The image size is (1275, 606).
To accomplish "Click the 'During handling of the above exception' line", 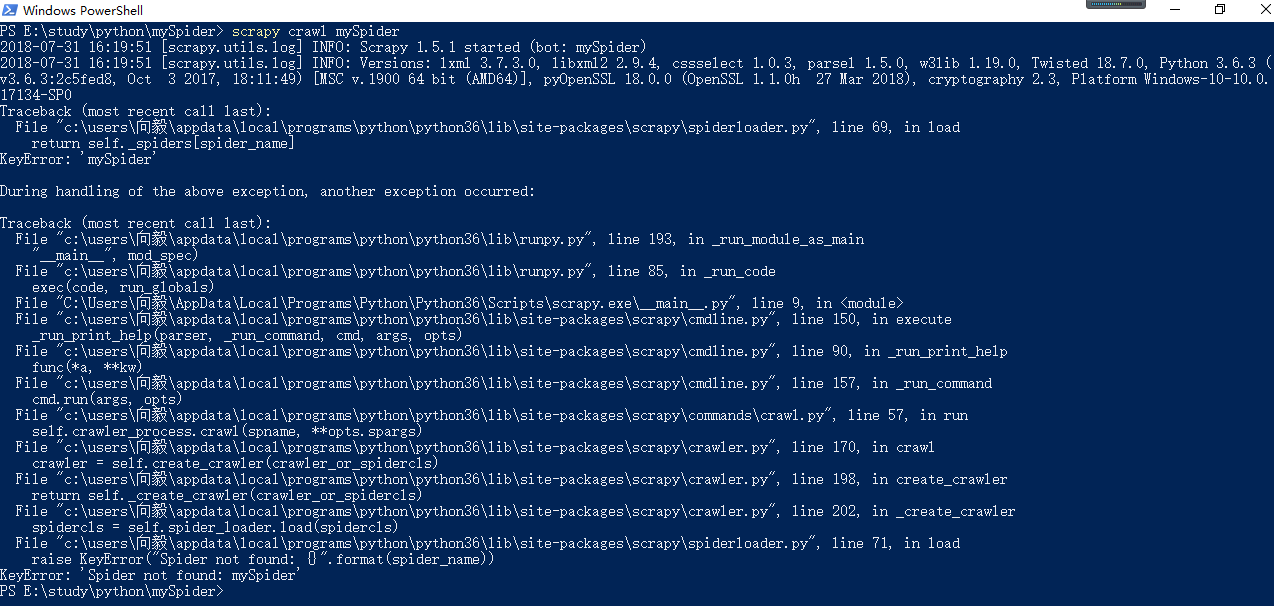I will tap(268, 192).
